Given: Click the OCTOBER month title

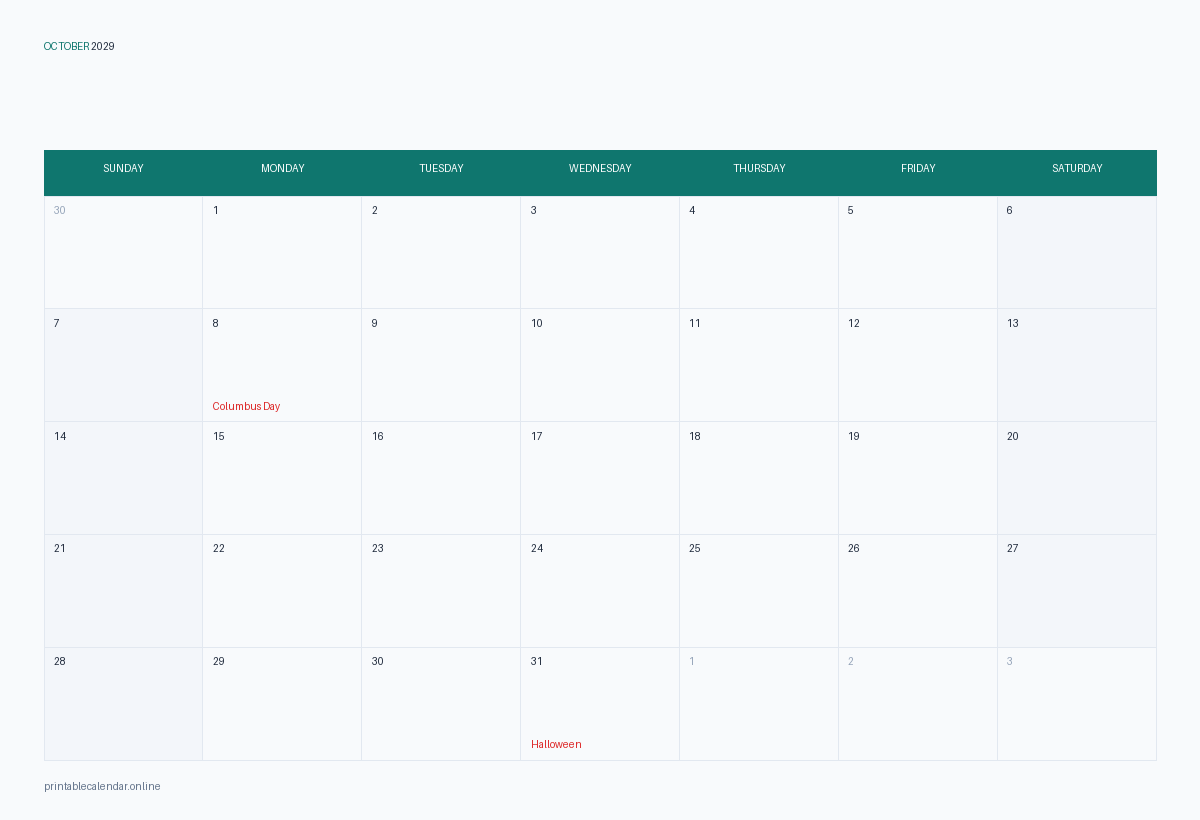Looking at the screenshot, I should (x=67, y=46).
